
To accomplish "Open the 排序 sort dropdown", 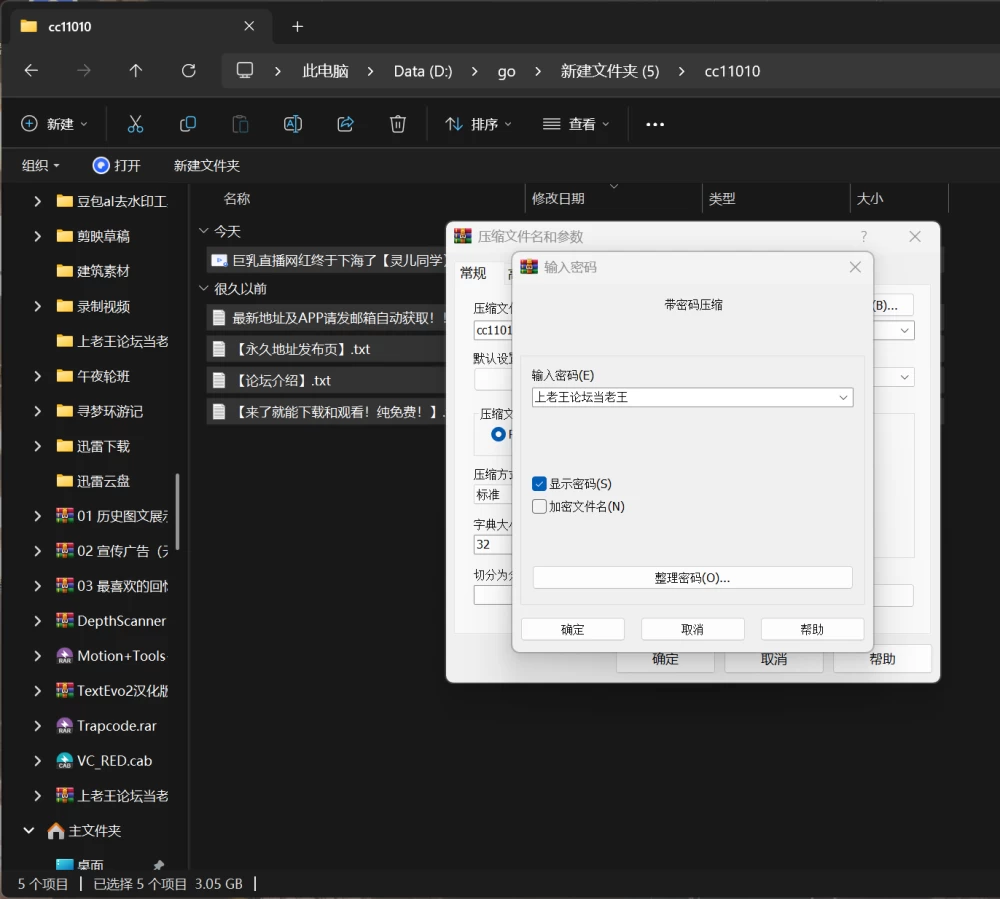I will [x=478, y=124].
